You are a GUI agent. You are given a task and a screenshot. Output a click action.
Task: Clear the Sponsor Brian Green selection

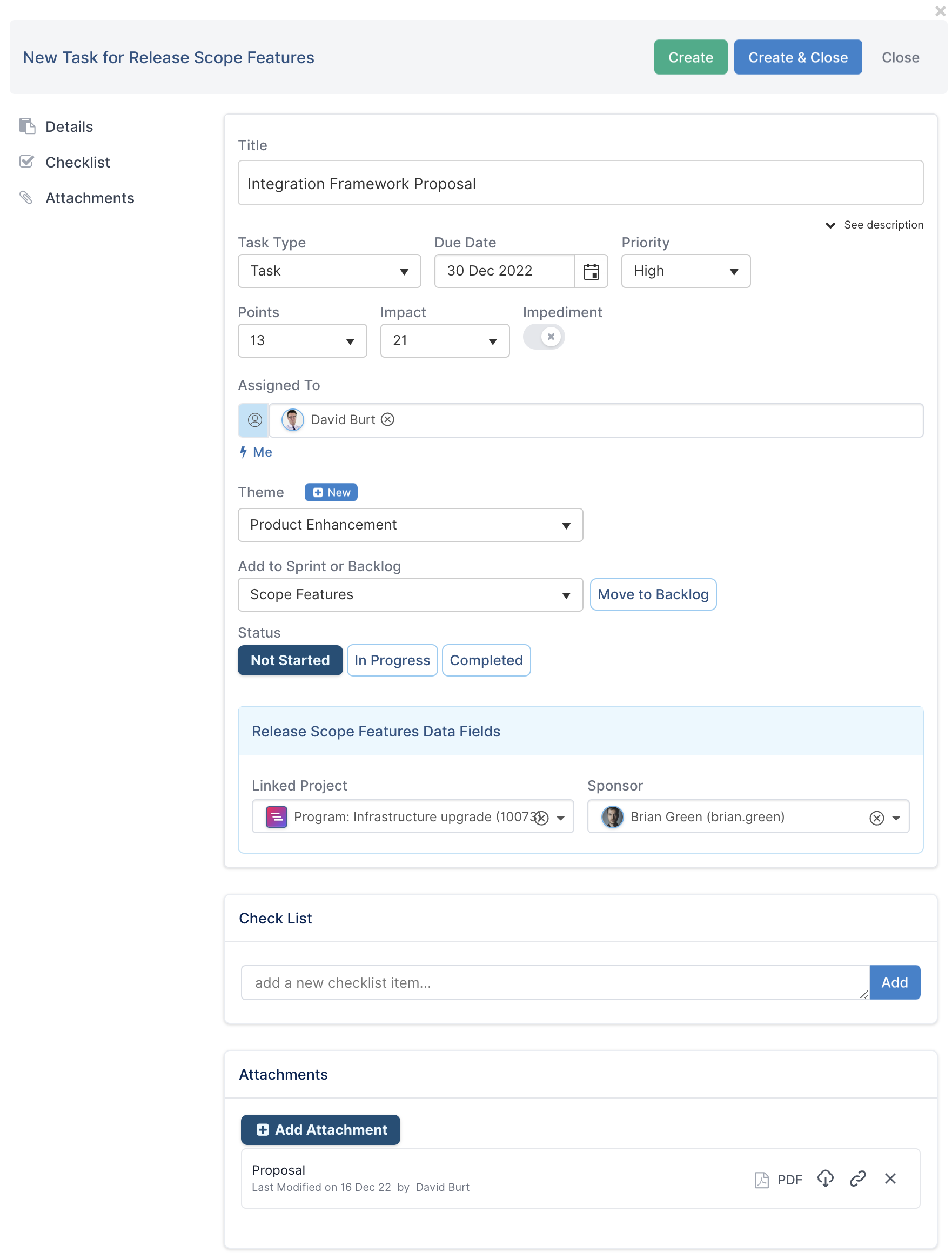pos(876,818)
